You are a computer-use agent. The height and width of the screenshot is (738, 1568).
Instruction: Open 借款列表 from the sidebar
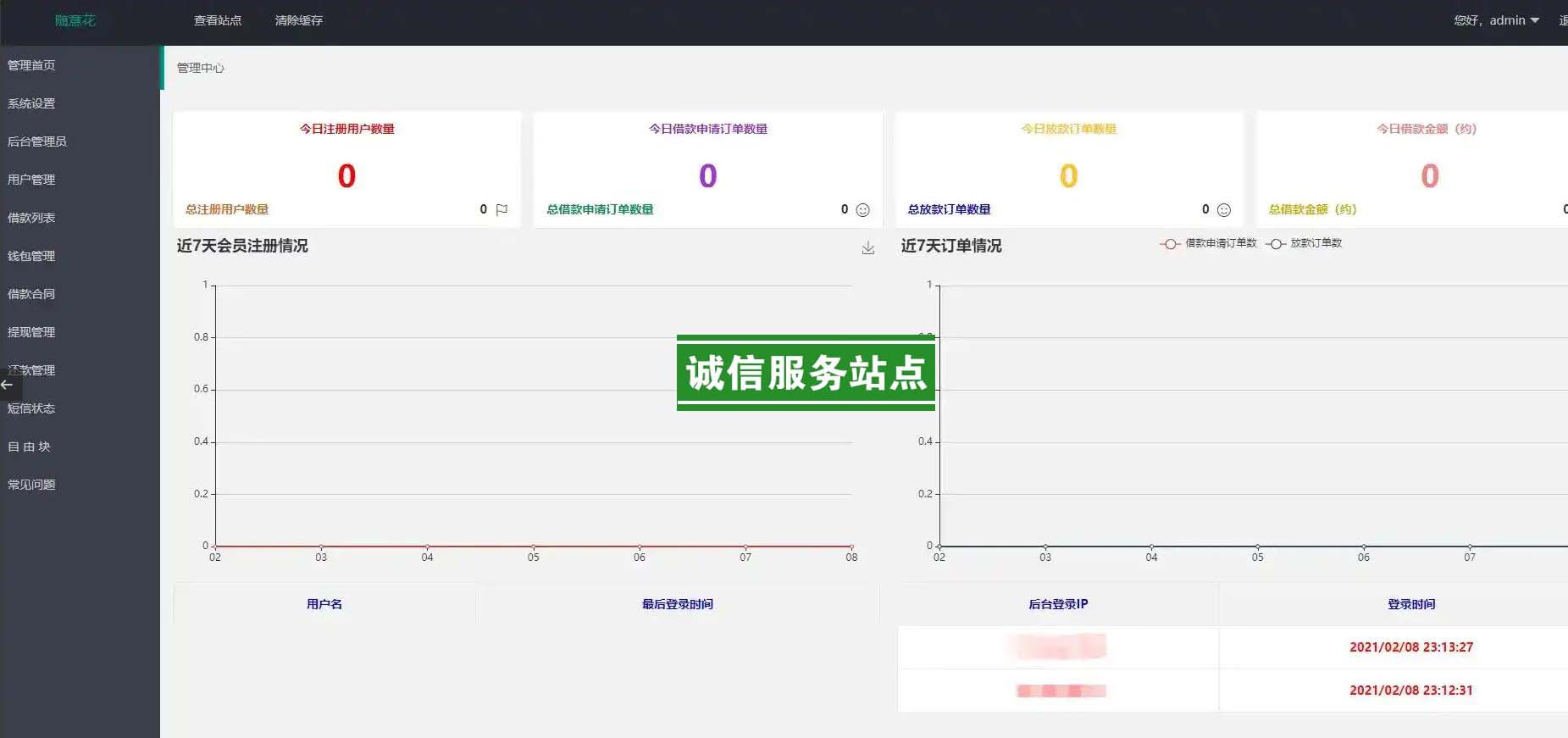click(31, 218)
